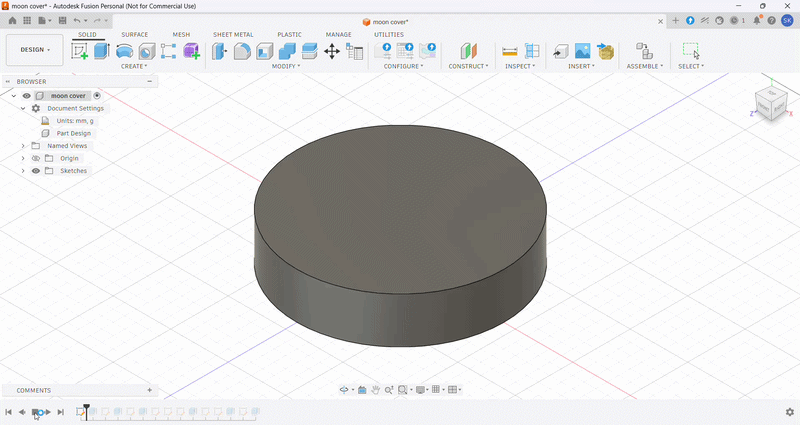Expand the Origin folder

pyautogui.click(x=23, y=158)
